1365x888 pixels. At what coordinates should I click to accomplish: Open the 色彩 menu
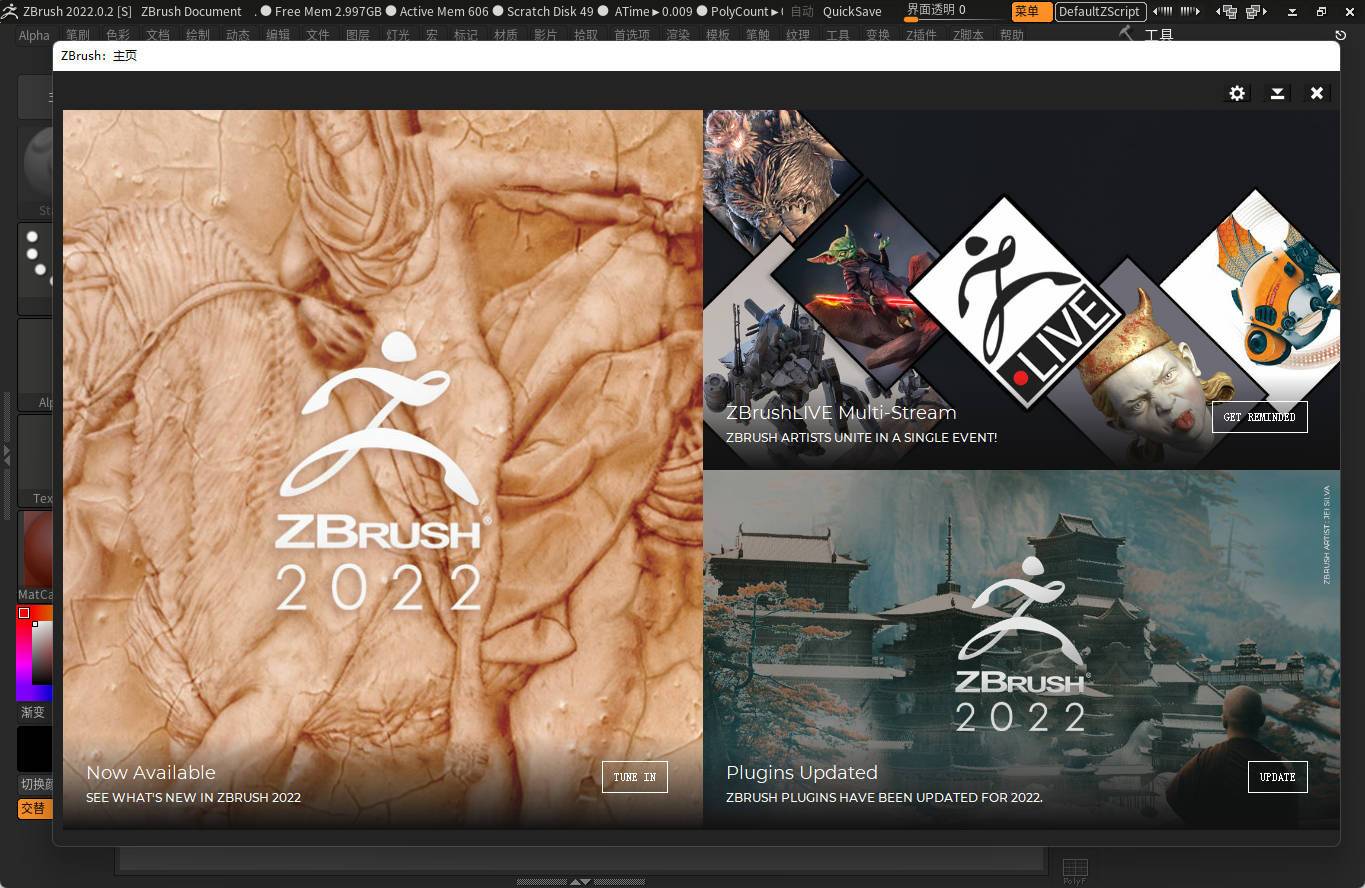tap(118, 35)
